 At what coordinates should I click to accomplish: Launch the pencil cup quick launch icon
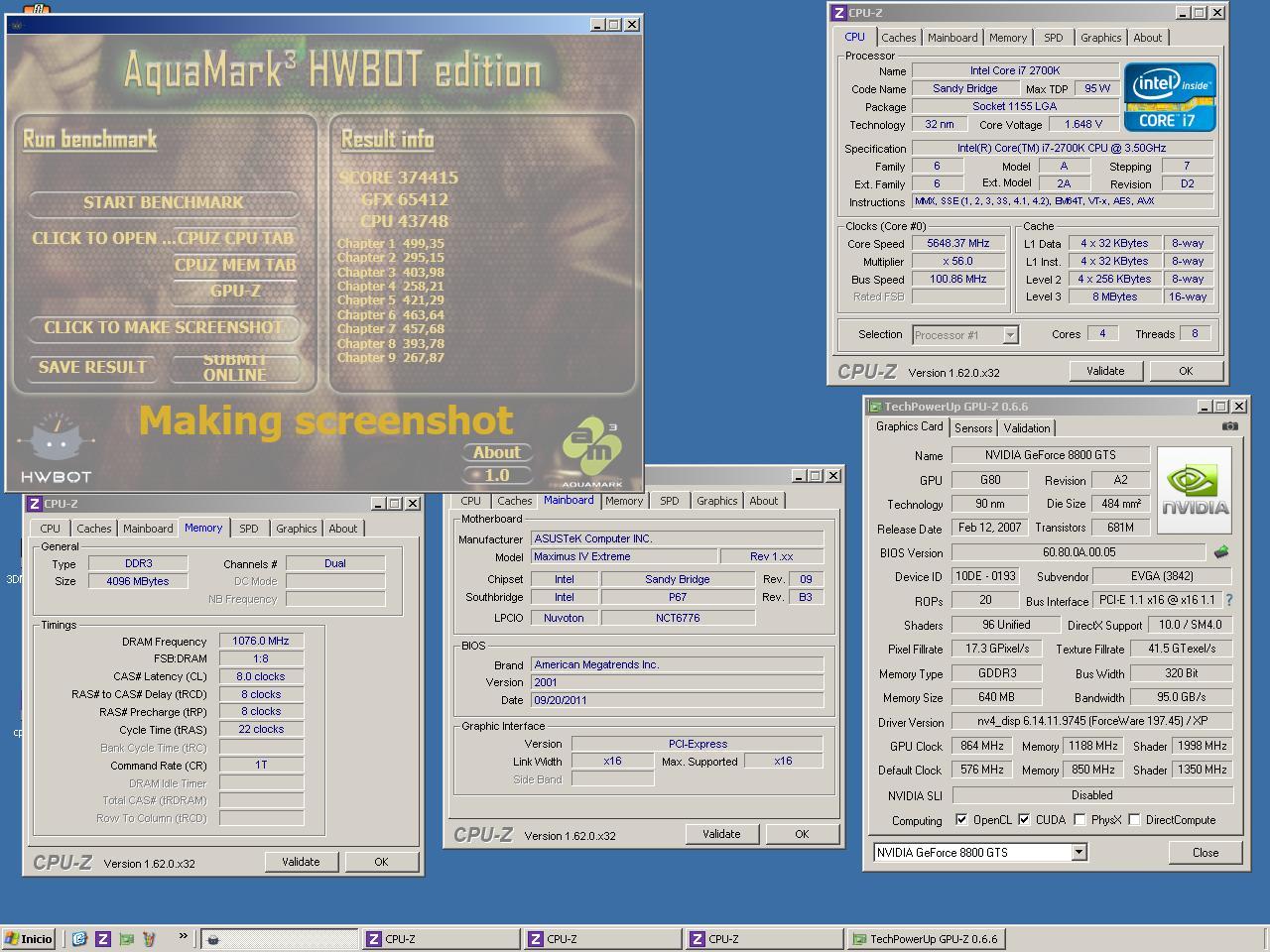click(149, 938)
